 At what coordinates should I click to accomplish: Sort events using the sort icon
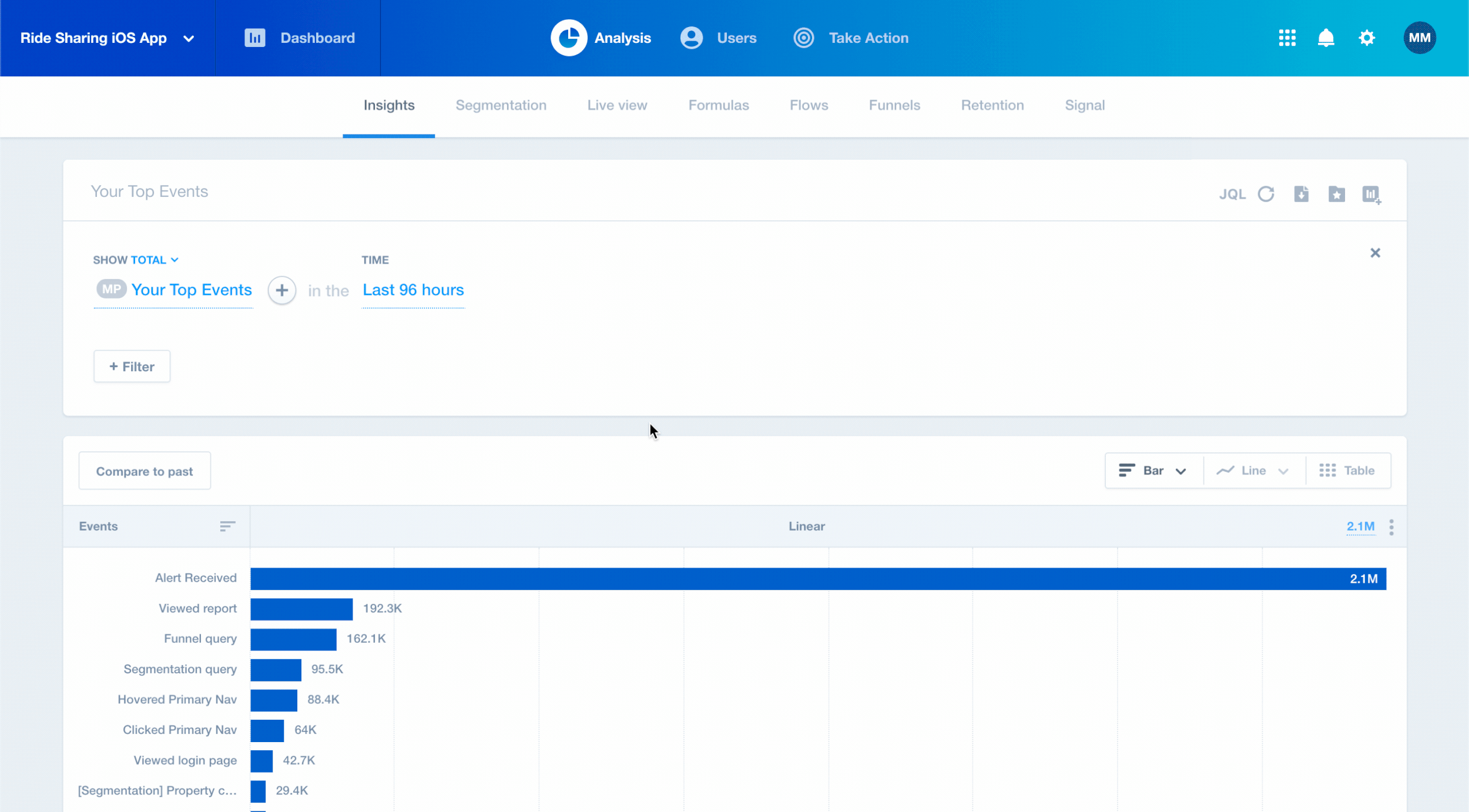click(227, 526)
